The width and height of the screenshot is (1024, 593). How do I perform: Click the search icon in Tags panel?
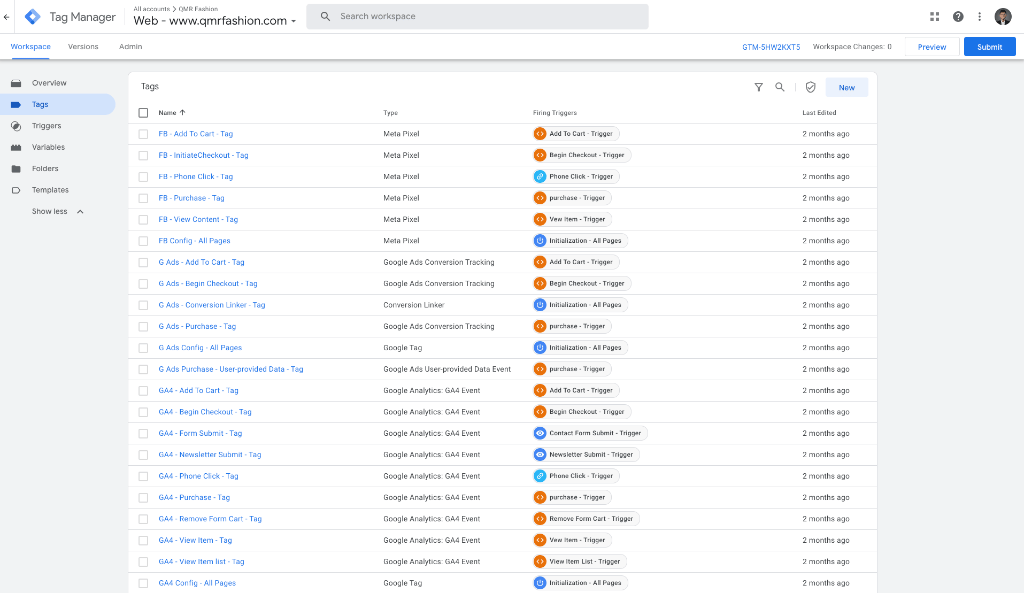(x=780, y=87)
